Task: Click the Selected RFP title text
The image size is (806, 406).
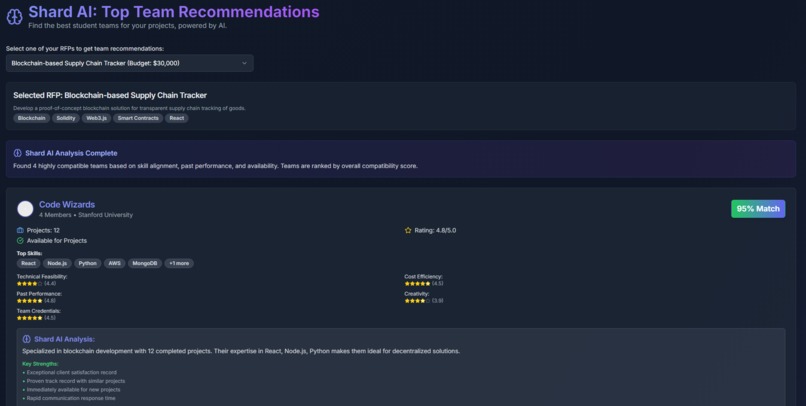Action: pos(110,95)
